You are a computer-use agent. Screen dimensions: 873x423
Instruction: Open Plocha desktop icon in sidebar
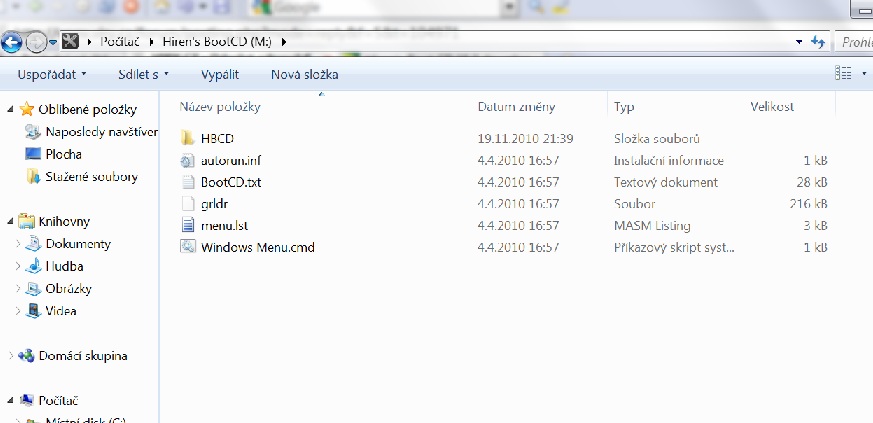pos(33,154)
